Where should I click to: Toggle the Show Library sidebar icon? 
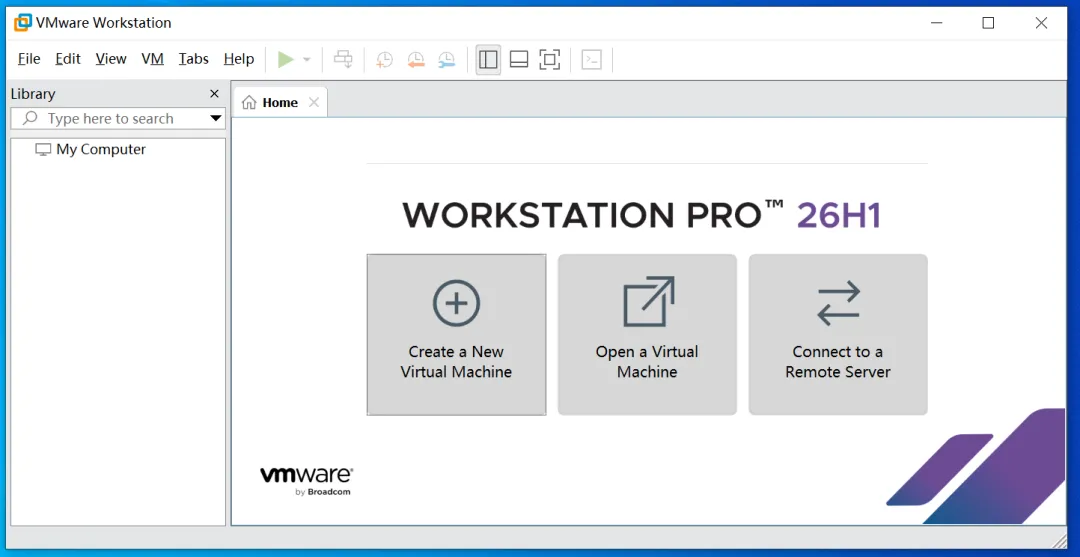[488, 60]
